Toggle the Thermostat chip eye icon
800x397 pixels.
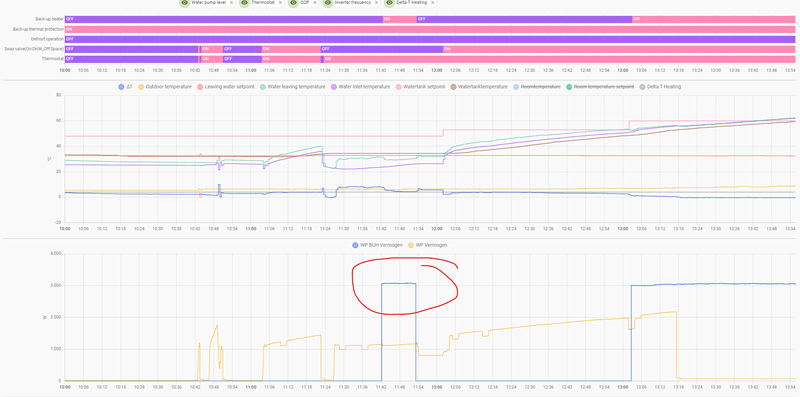[244, 3]
